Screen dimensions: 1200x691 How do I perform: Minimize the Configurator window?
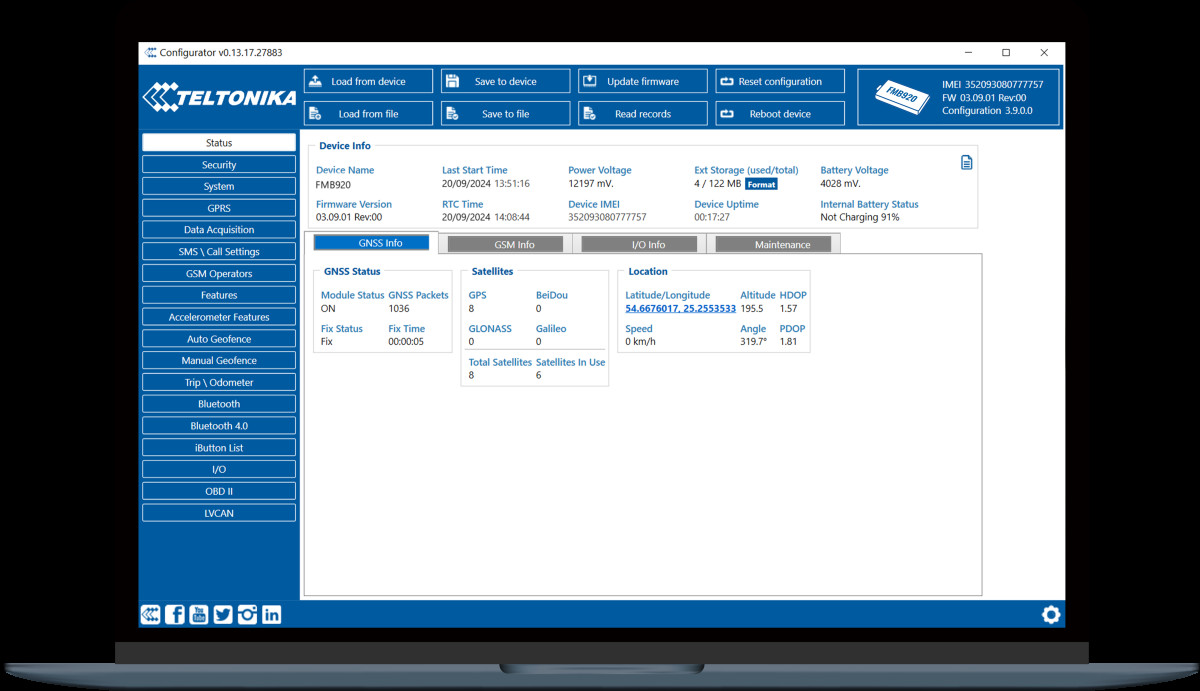[969, 52]
